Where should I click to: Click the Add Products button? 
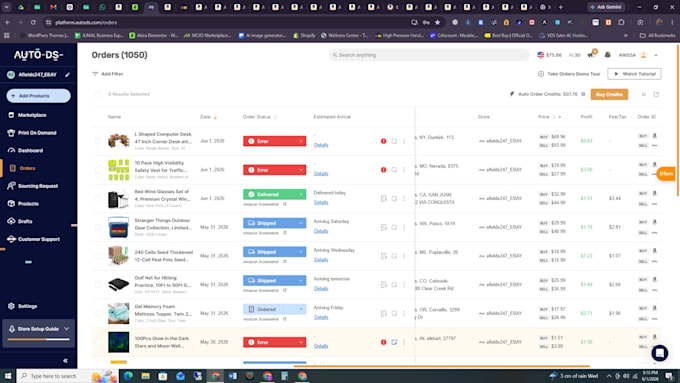(x=38, y=96)
